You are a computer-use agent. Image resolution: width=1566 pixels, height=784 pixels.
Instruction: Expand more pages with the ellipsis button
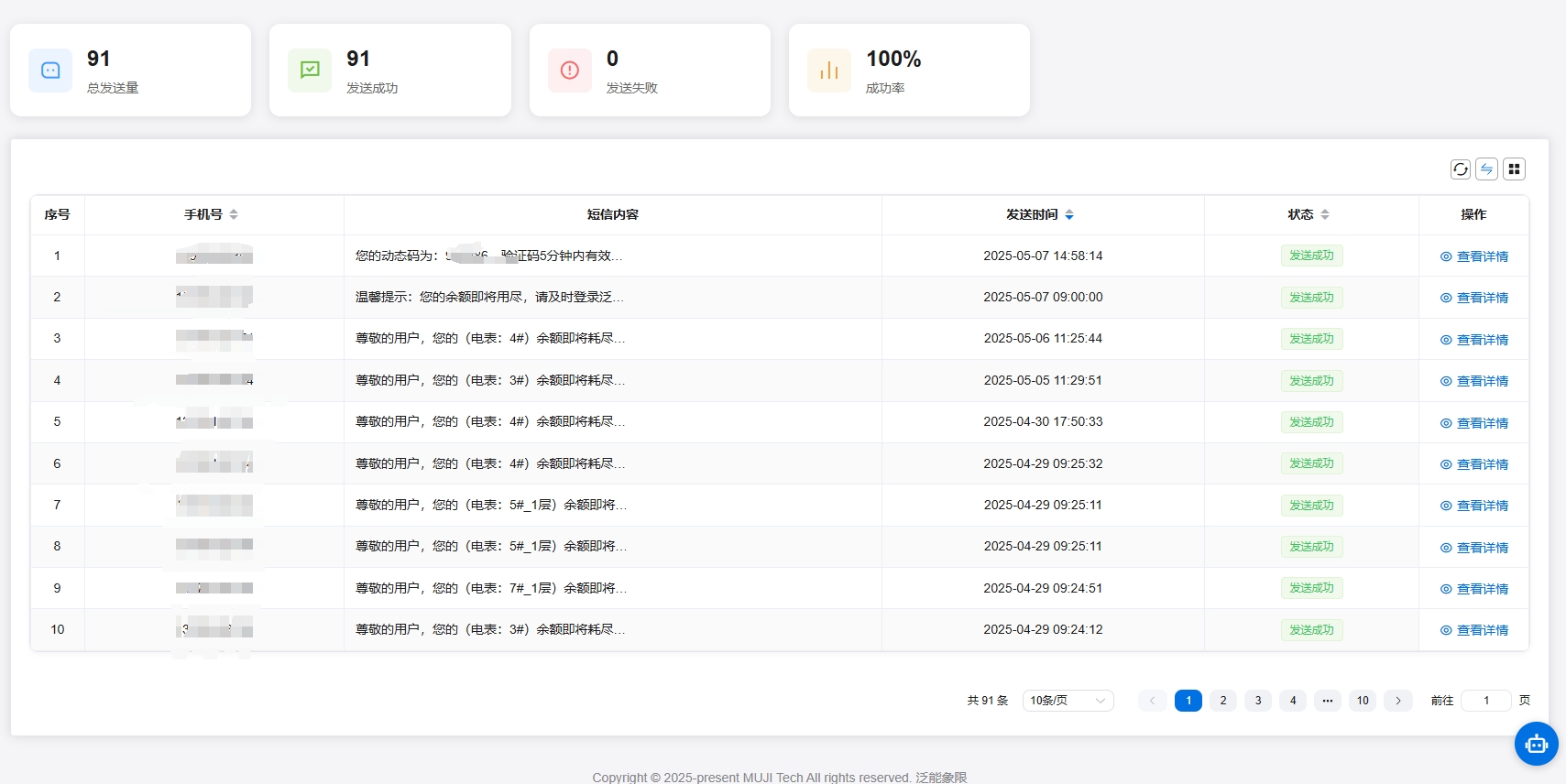click(x=1328, y=701)
